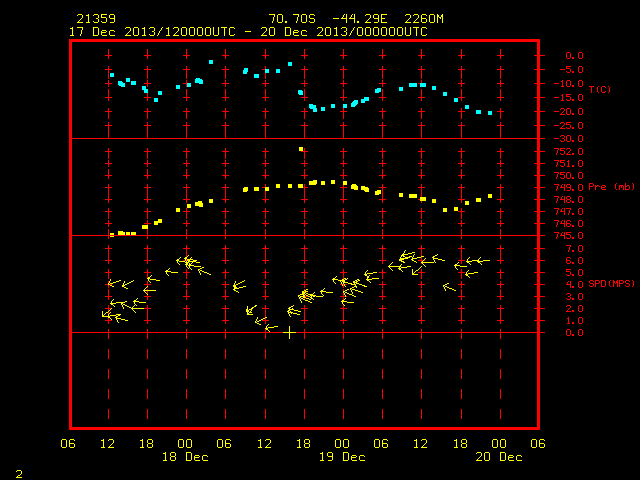Click the 18 Dec date label

pyautogui.click(x=185, y=457)
